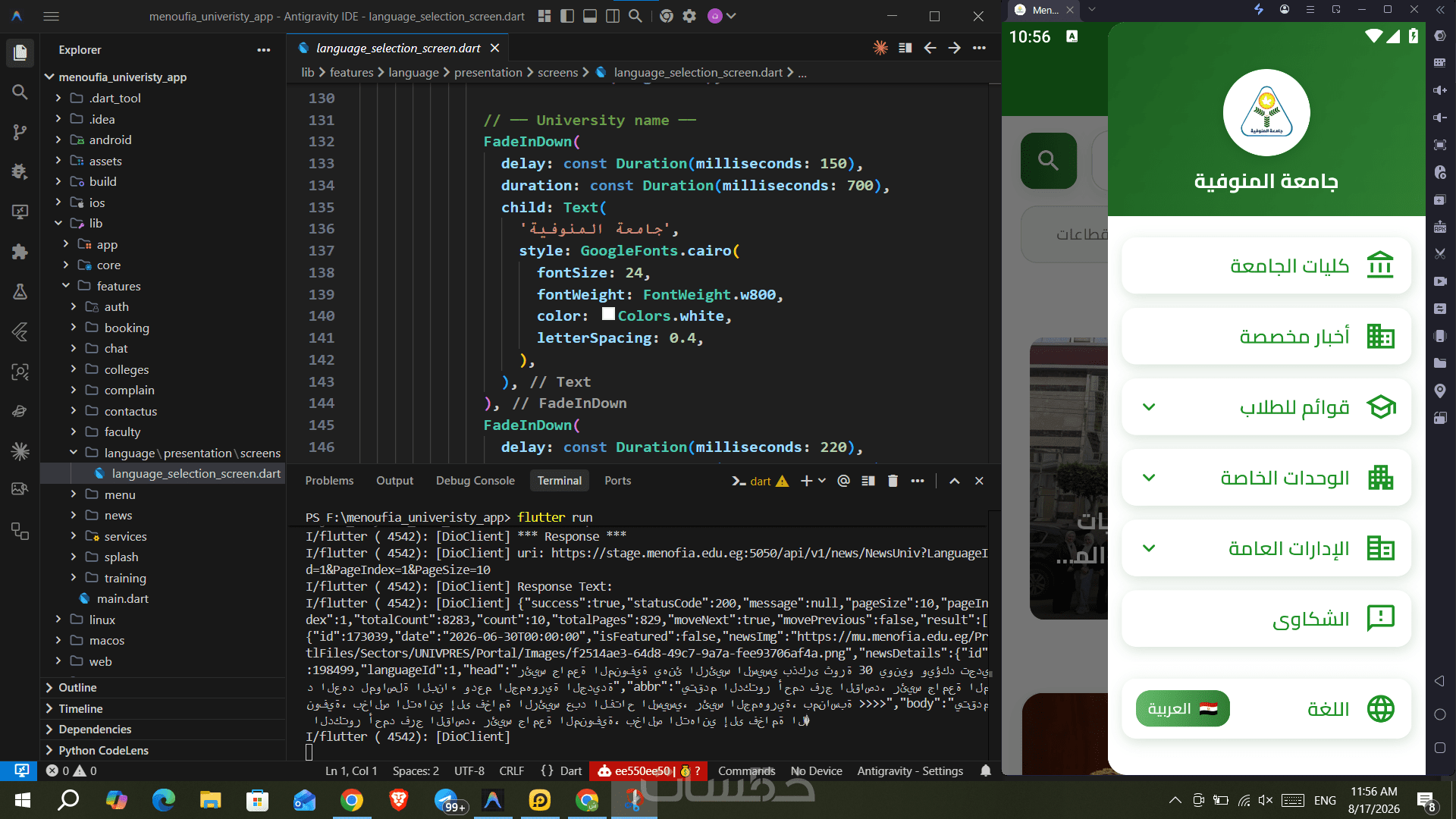This screenshot has width=1456, height=819.
Task: Click the green search button in app
Action: point(1048,161)
